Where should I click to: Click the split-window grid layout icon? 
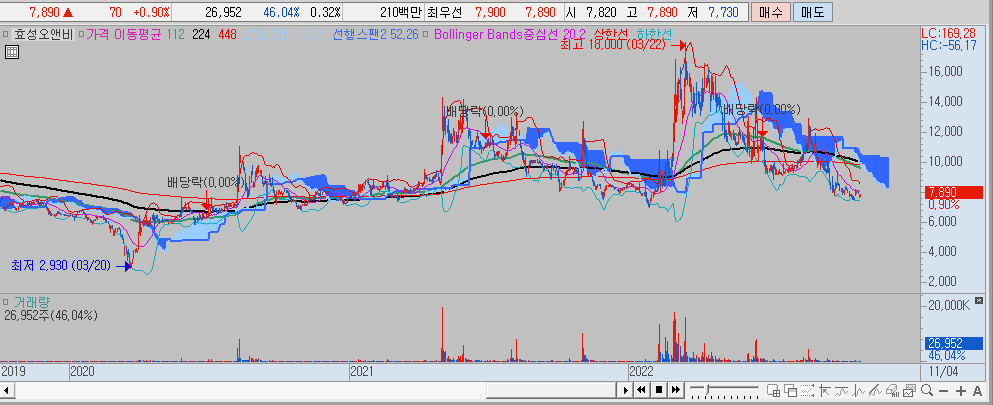pos(773,390)
